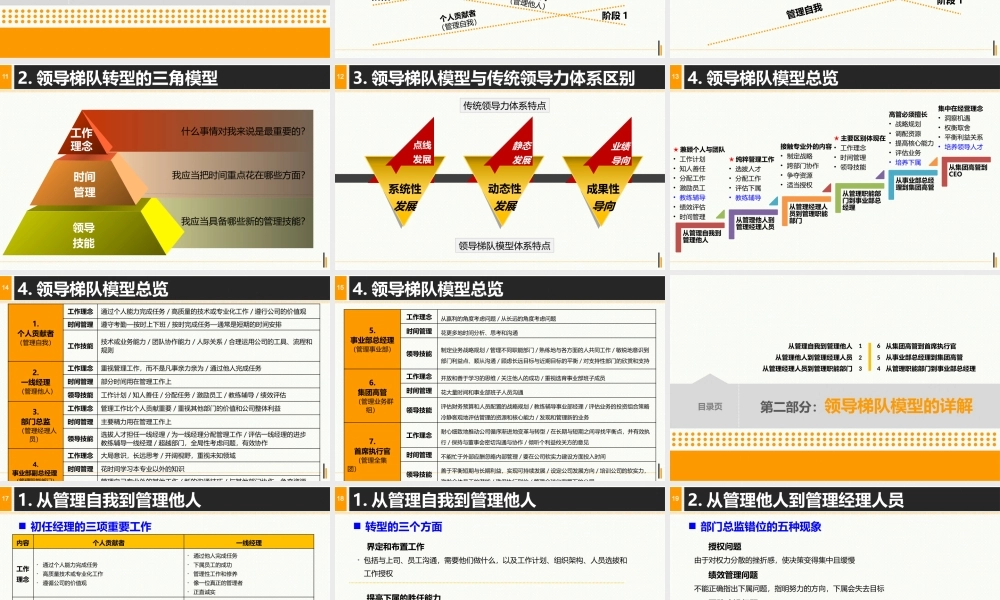Image resolution: width=1000 pixels, height=600 pixels.
Task: Click the 点线发展 red triangle
Action: pyautogui.click(x=418, y=149)
